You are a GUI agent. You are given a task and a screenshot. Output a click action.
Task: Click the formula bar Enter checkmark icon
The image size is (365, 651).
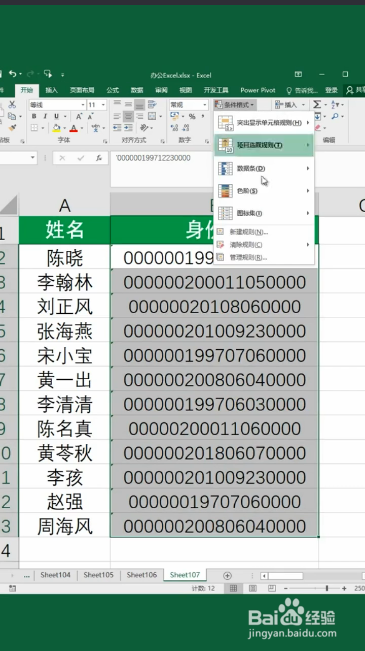click(x=81, y=158)
